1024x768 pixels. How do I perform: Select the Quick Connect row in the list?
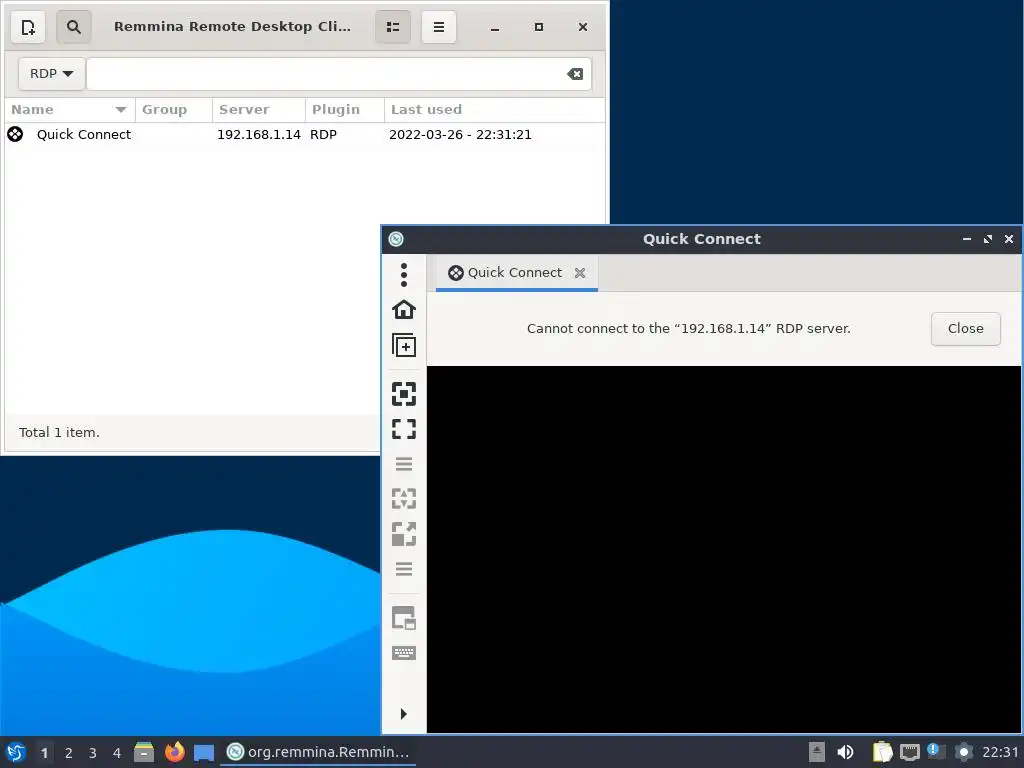(x=304, y=135)
